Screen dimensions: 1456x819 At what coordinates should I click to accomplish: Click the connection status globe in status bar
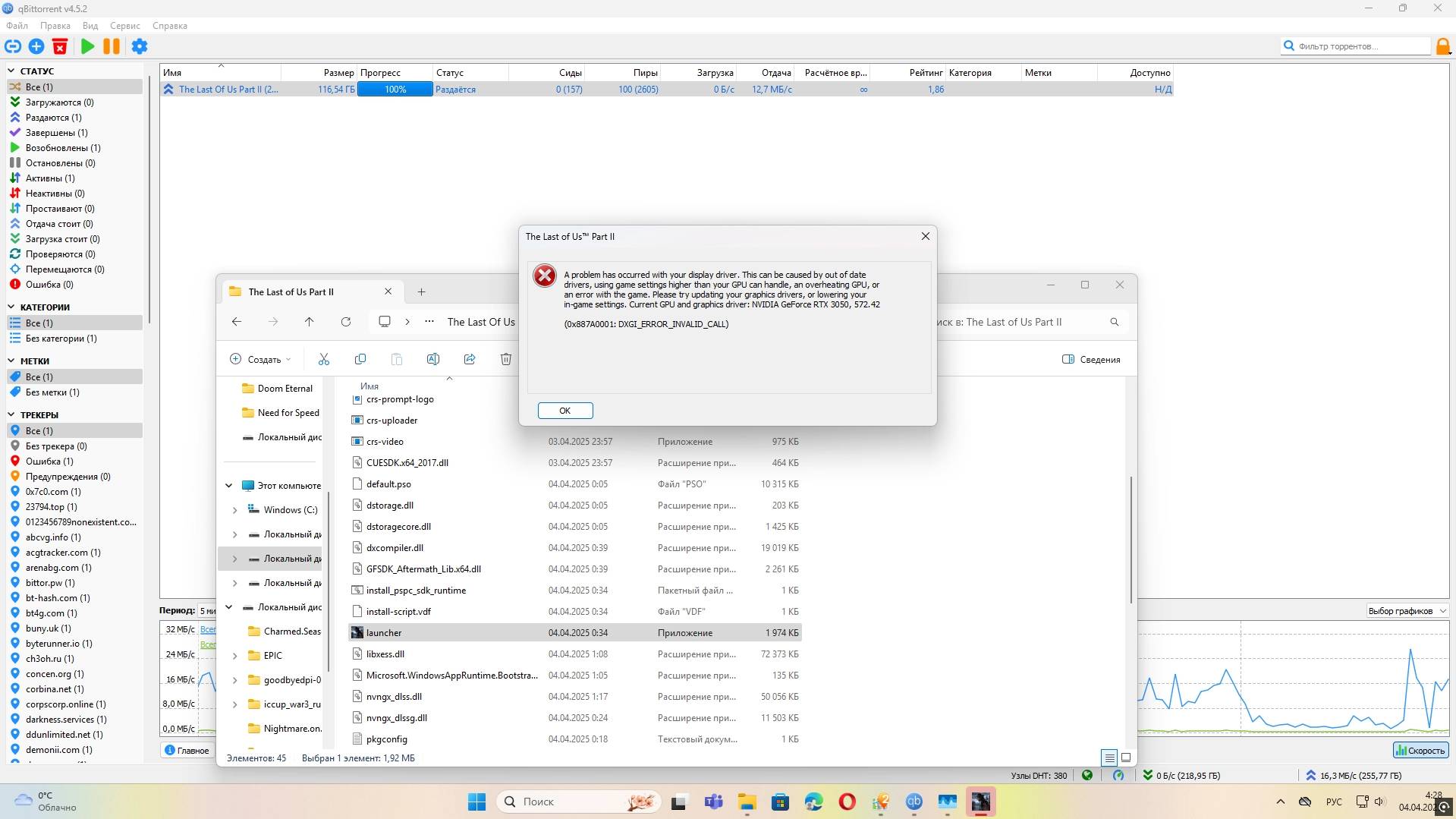click(1087, 775)
